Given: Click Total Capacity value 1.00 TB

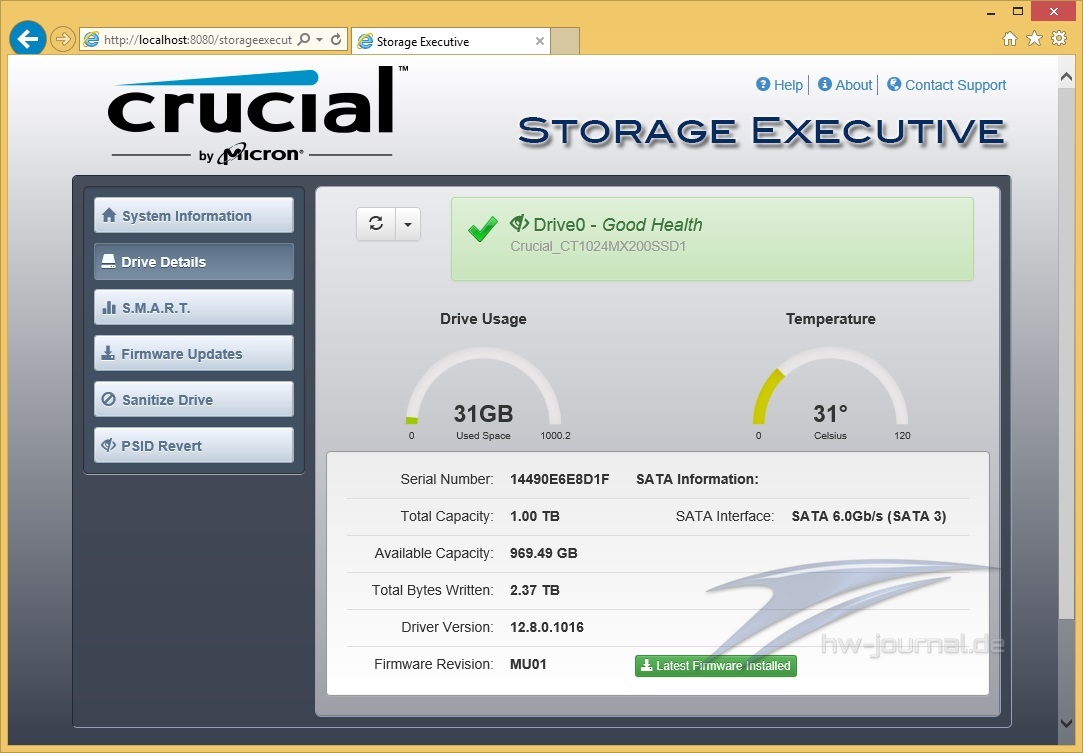Looking at the screenshot, I should click(535, 516).
